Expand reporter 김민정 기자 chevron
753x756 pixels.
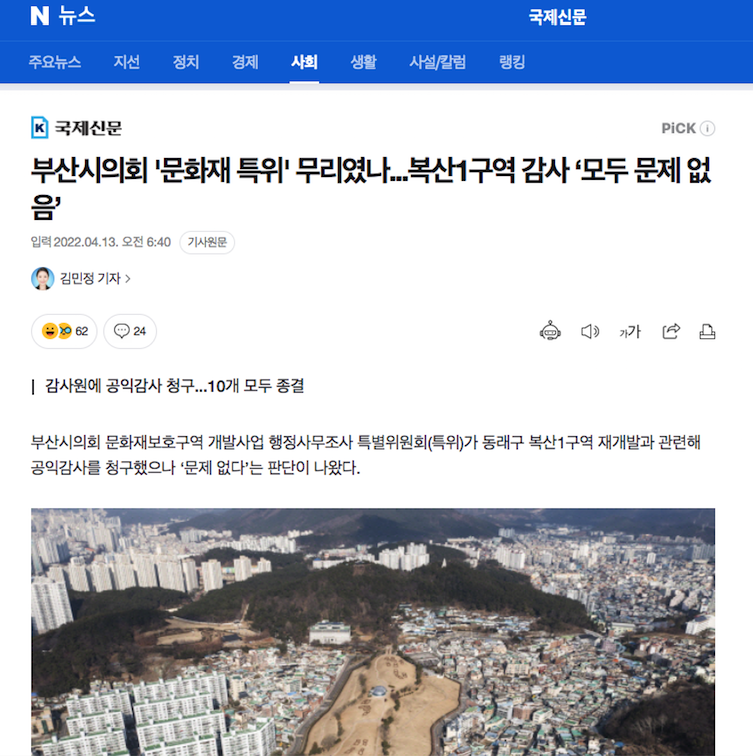tap(128, 279)
